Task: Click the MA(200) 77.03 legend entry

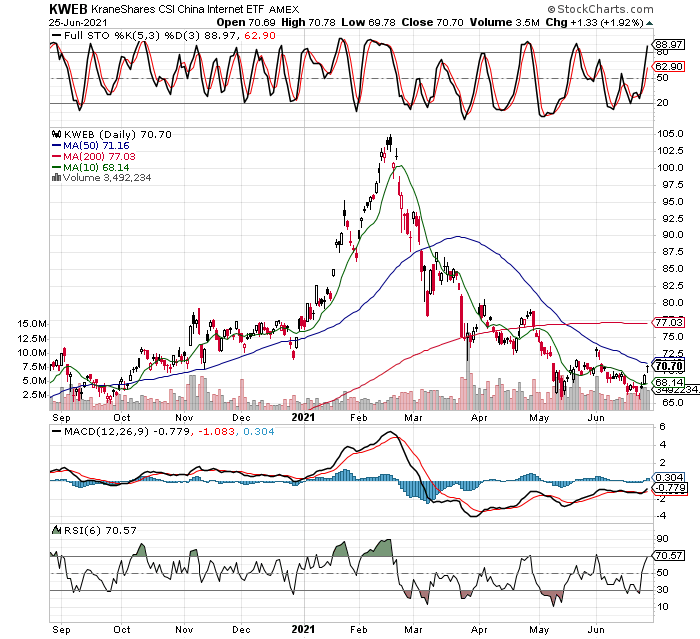Action: click(99, 156)
